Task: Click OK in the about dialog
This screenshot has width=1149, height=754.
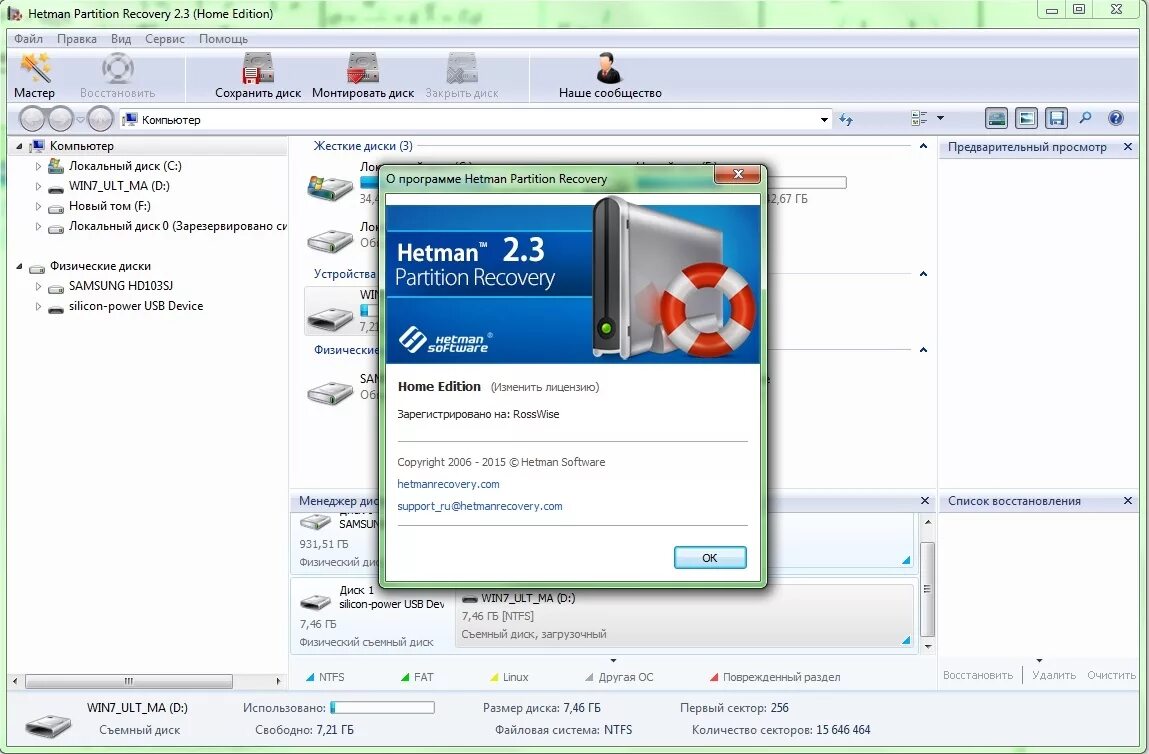Action: [710, 558]
